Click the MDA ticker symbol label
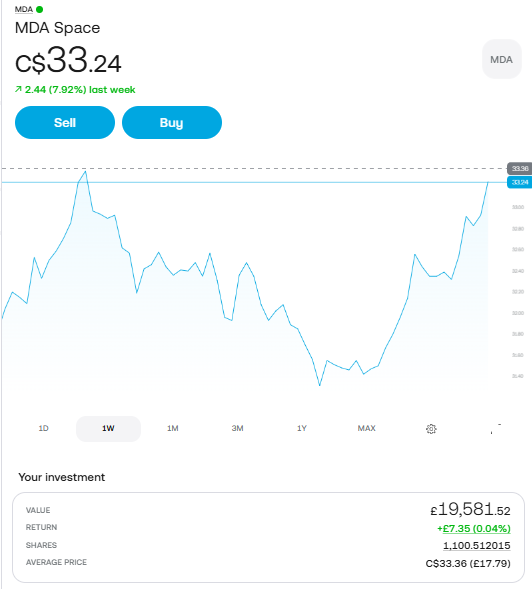Viewport: 532px width, 589px height. pyautogui.click(x=24, y=9)
